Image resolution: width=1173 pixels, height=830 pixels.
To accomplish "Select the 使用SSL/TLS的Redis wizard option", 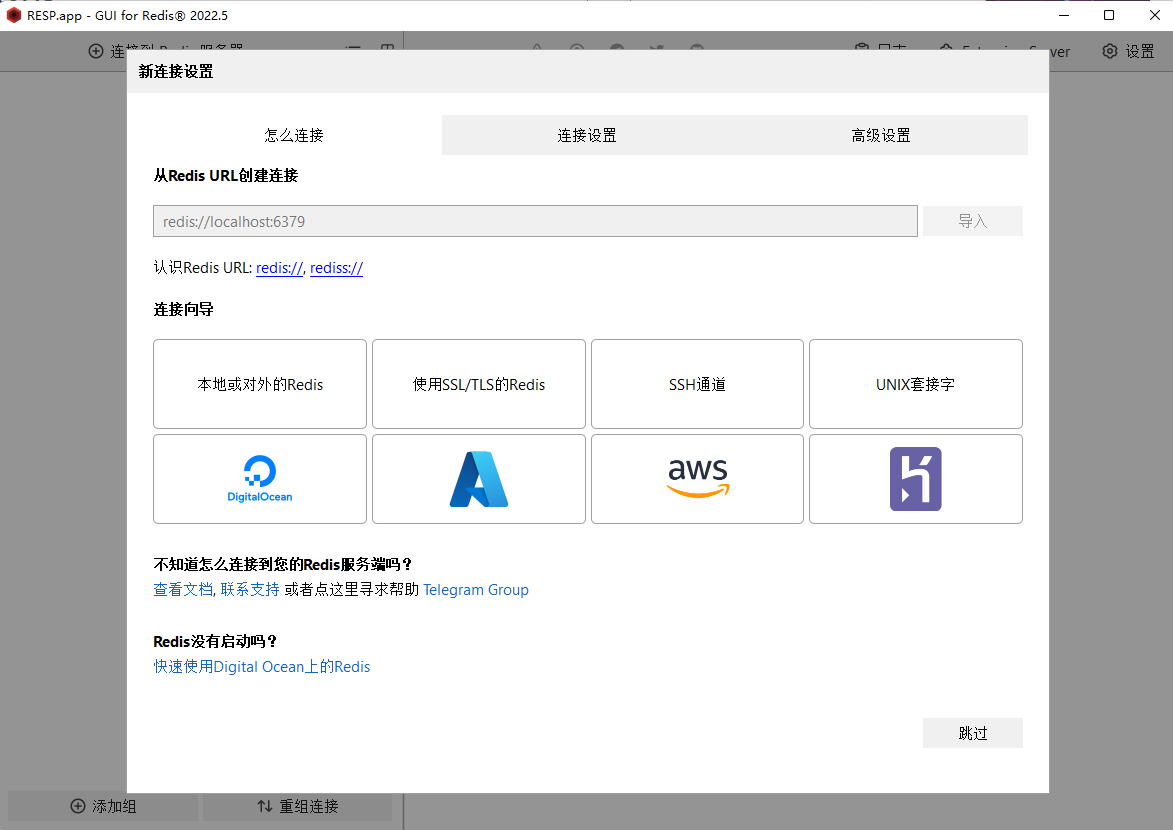I will [x=479, y=384].
